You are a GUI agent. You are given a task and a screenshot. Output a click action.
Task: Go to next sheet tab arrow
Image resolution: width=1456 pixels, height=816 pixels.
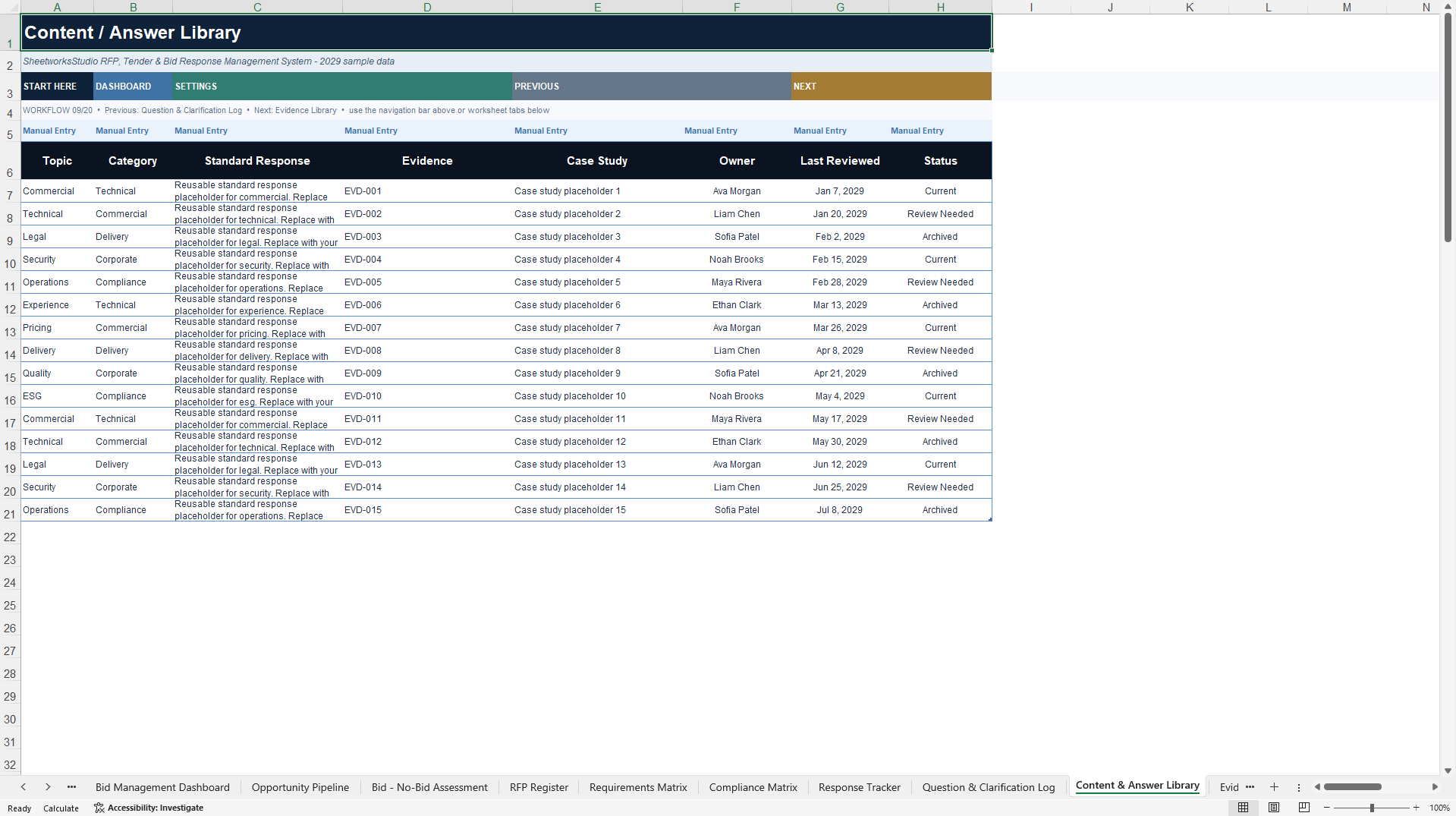(48, 787)
